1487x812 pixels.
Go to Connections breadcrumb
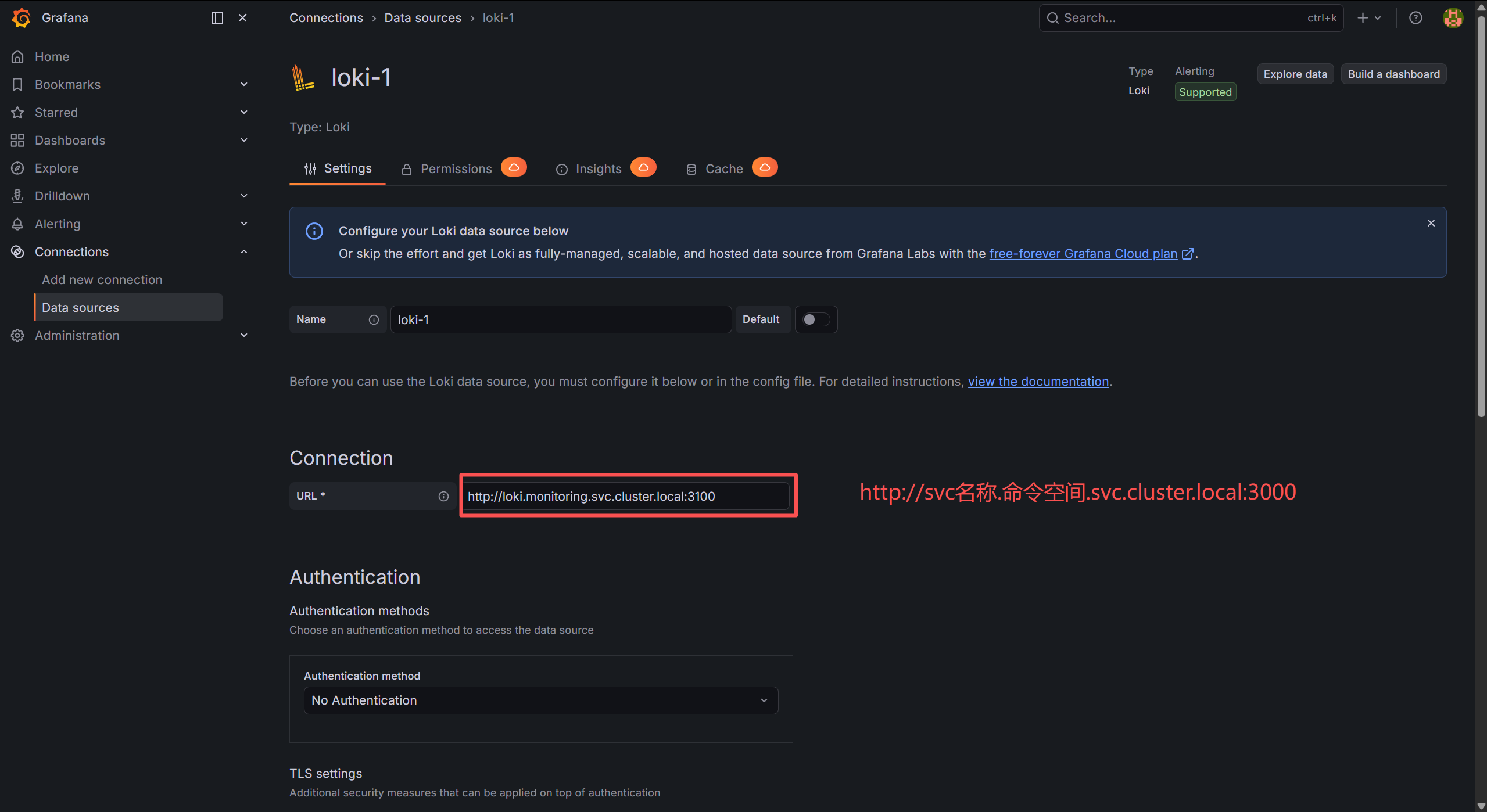(x=326, y=18)
